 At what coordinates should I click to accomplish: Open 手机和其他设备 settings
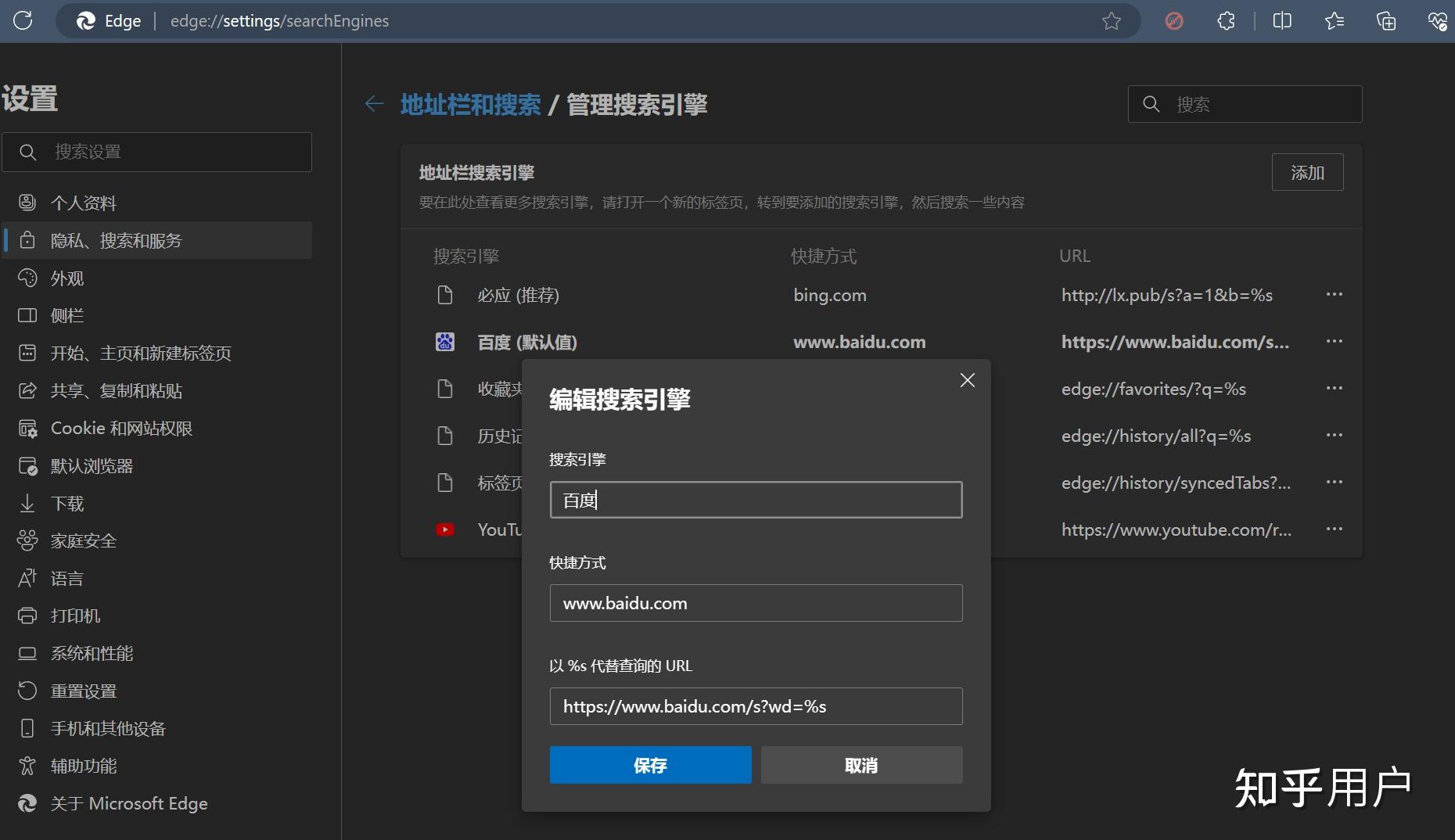[156, 728]
